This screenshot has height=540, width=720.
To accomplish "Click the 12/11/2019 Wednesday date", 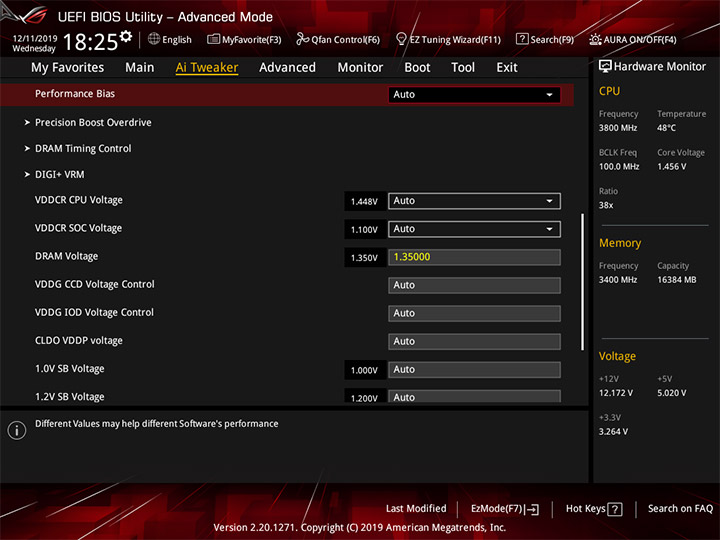I will click(x=34, y=43).
